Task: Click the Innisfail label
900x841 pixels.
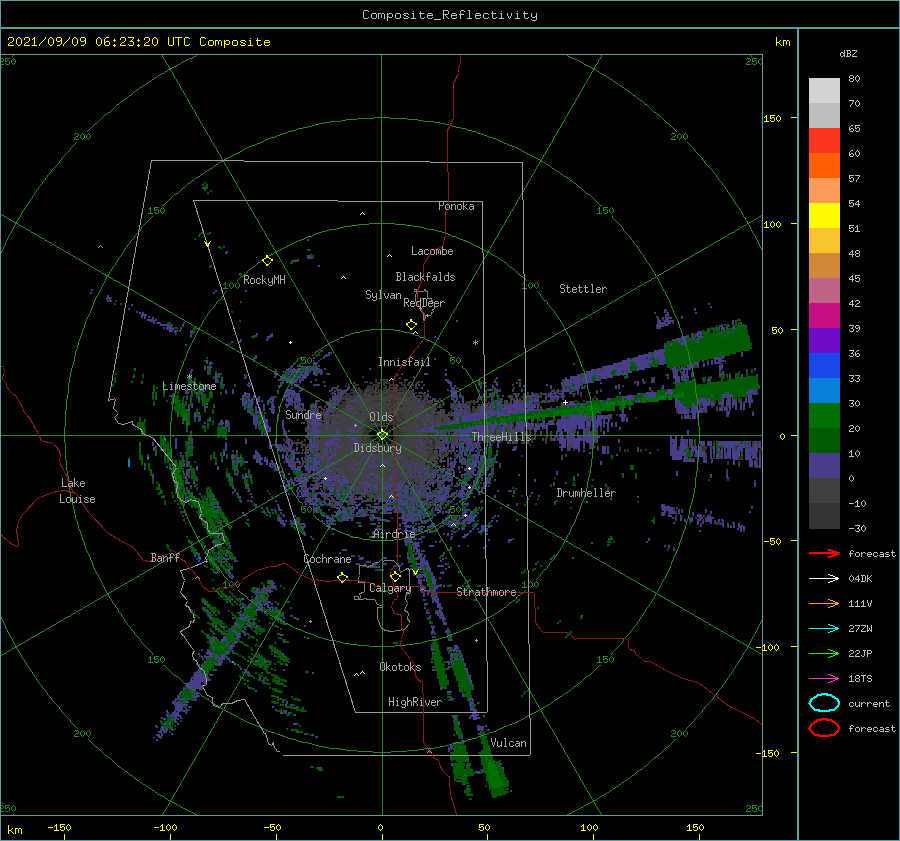Action: pyautogui.click(x=404, y=362)
